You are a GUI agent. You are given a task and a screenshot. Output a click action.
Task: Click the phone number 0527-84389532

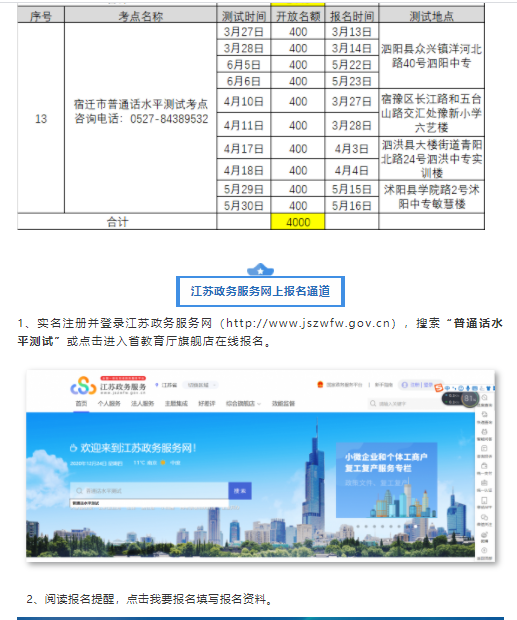(169, 119)
